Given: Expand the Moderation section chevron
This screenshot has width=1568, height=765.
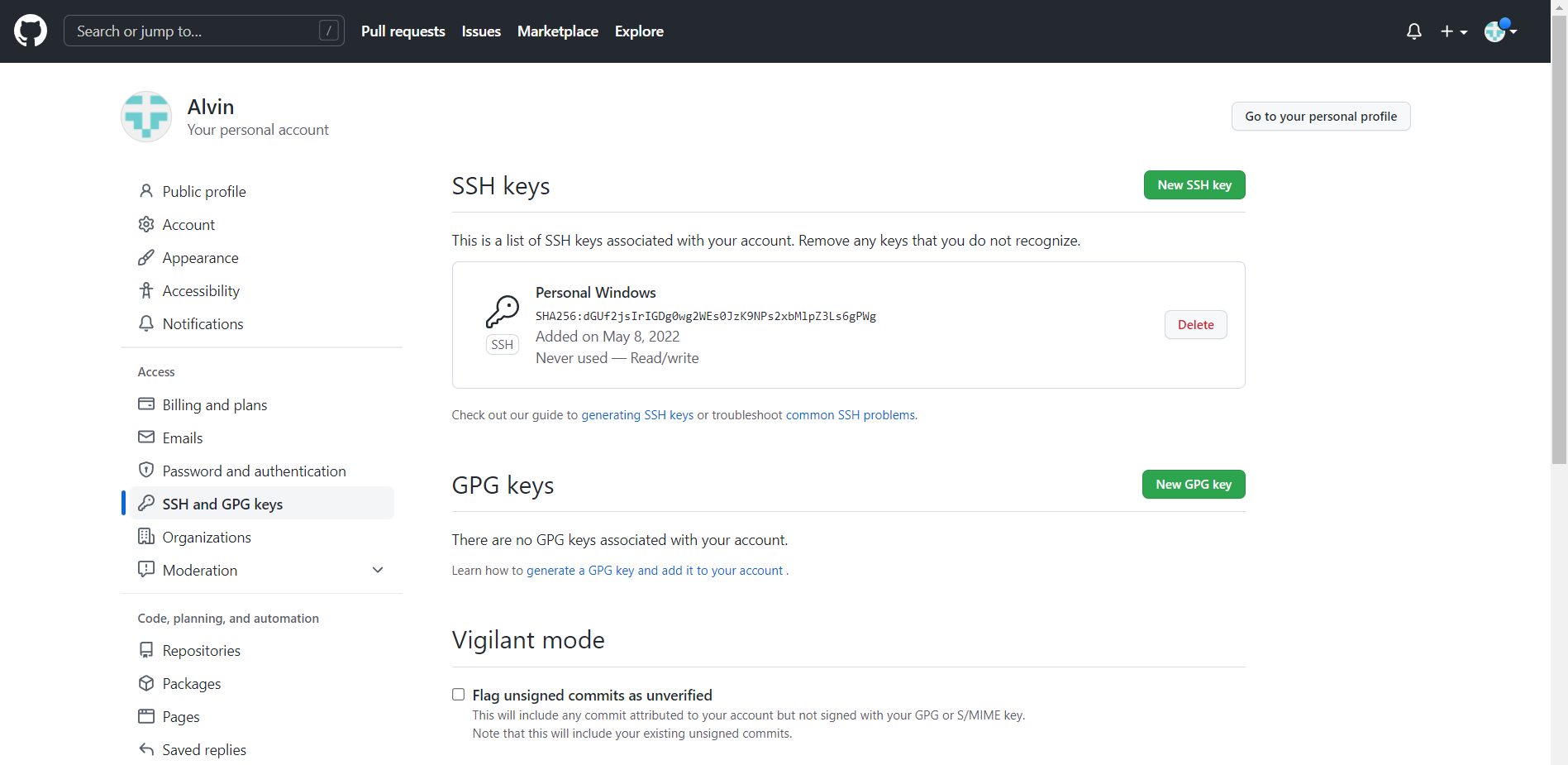Looking at the screenshot, I should (x=378, y=570).
